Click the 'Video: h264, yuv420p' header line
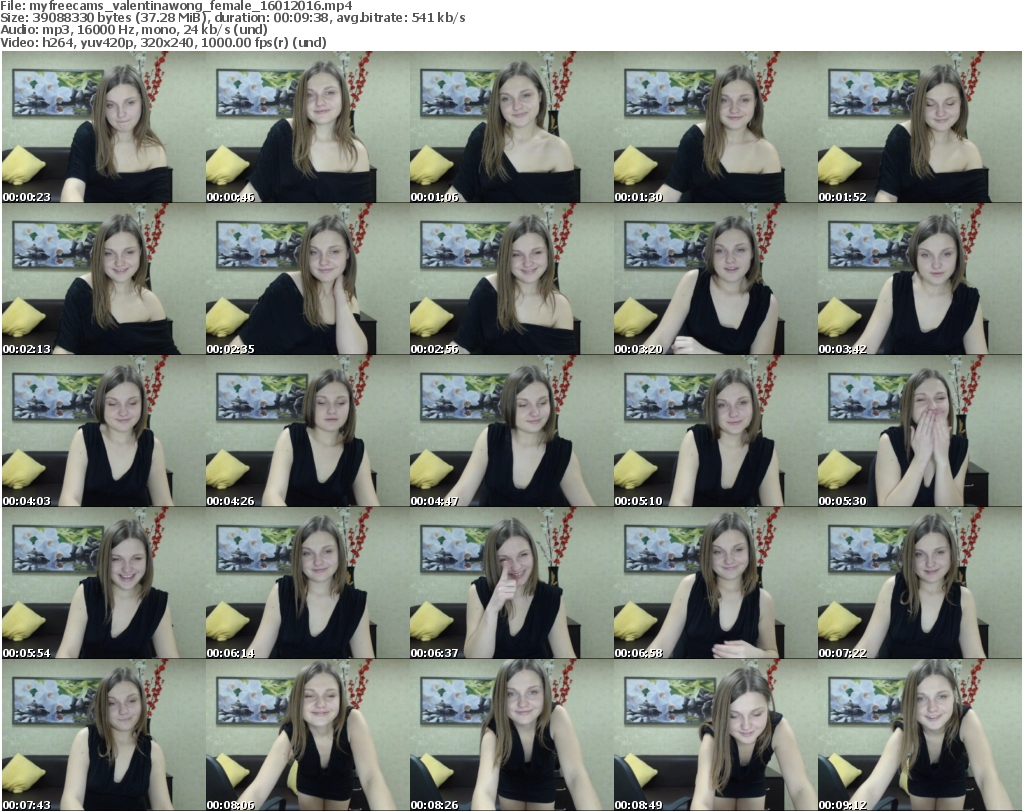The image size is (1024, 811). pos(163,42)
